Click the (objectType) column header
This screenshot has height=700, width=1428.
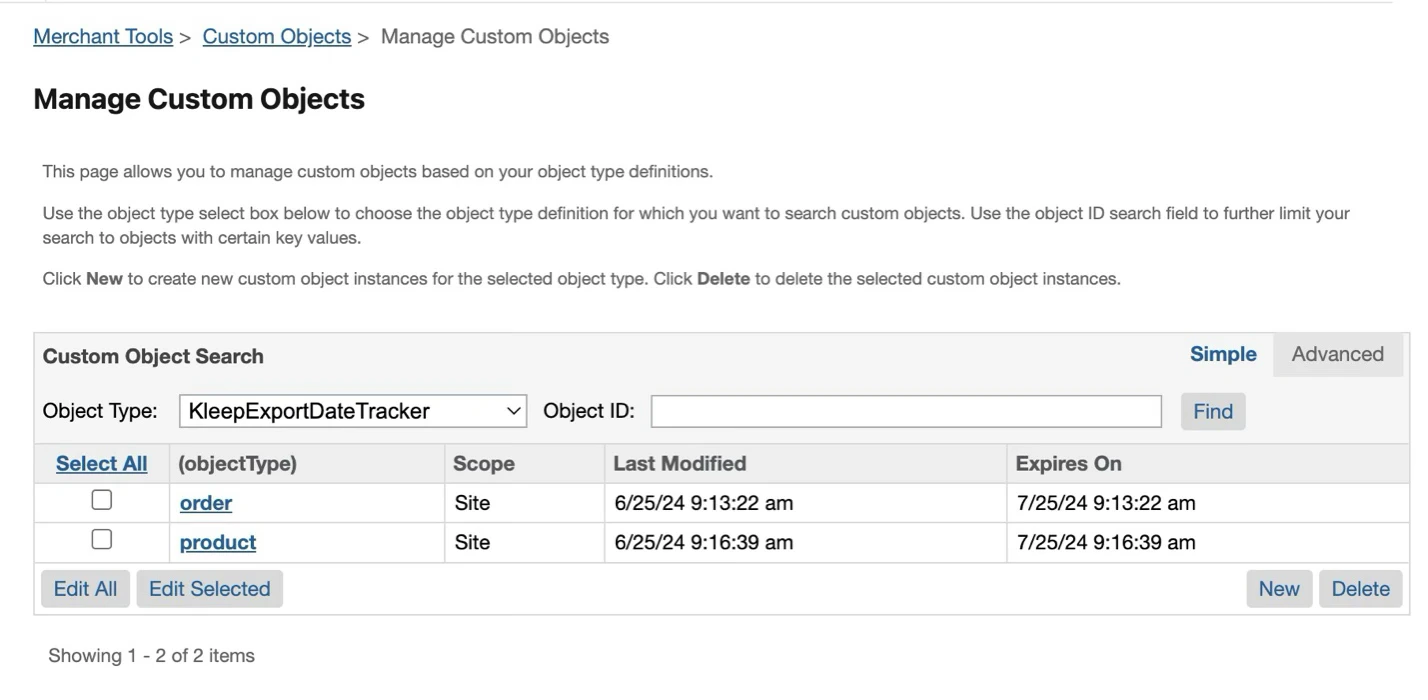point(237,464)
